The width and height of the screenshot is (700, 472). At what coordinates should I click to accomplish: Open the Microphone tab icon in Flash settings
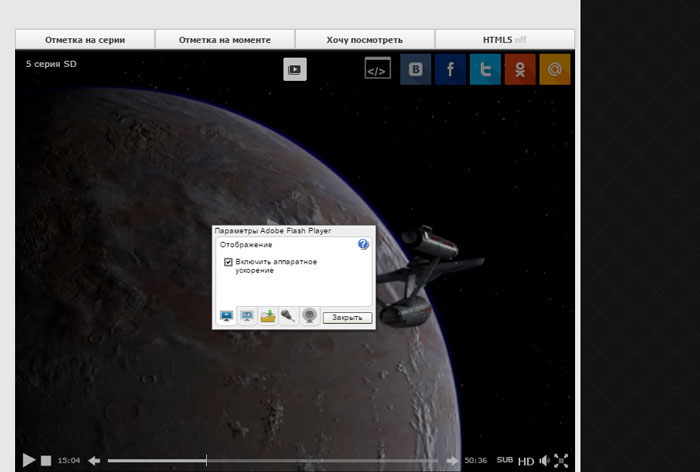[x=288, y=316]
